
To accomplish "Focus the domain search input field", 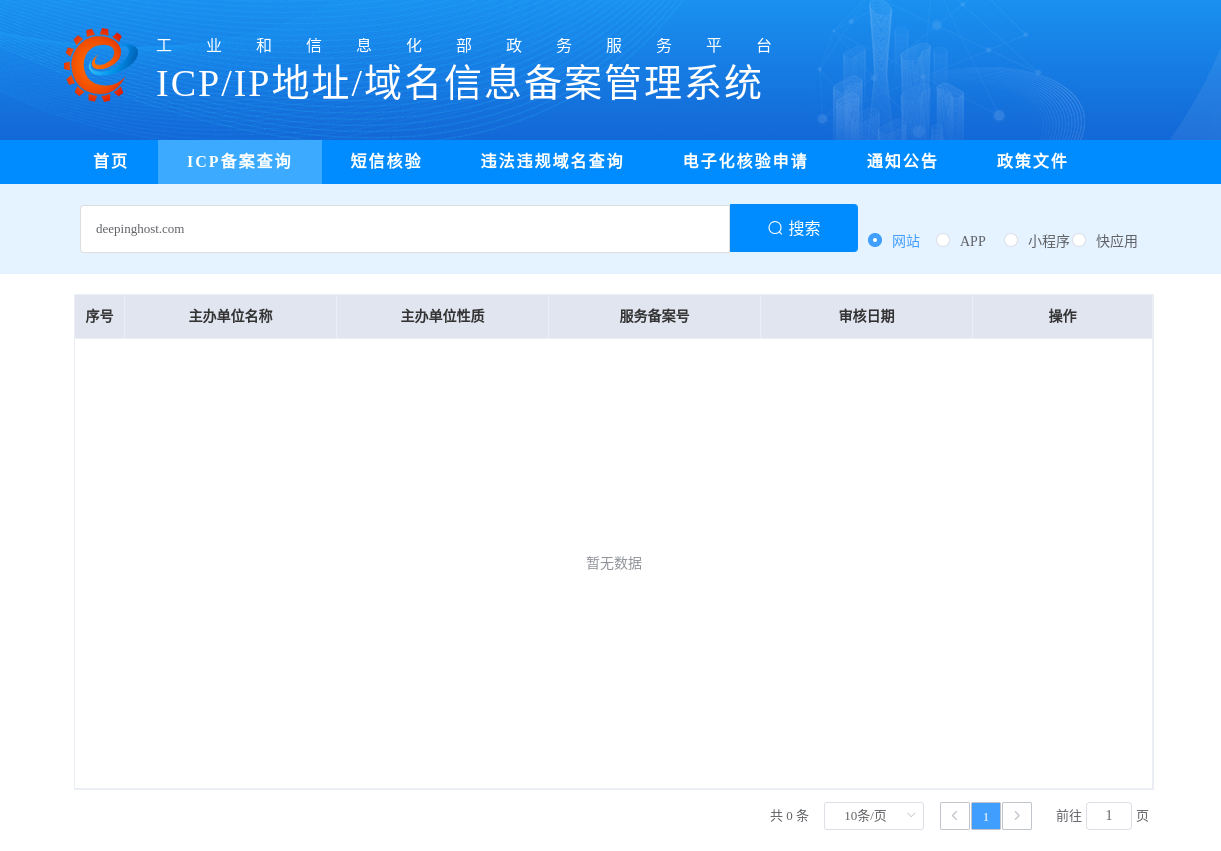I will click(x=405, y=229).
